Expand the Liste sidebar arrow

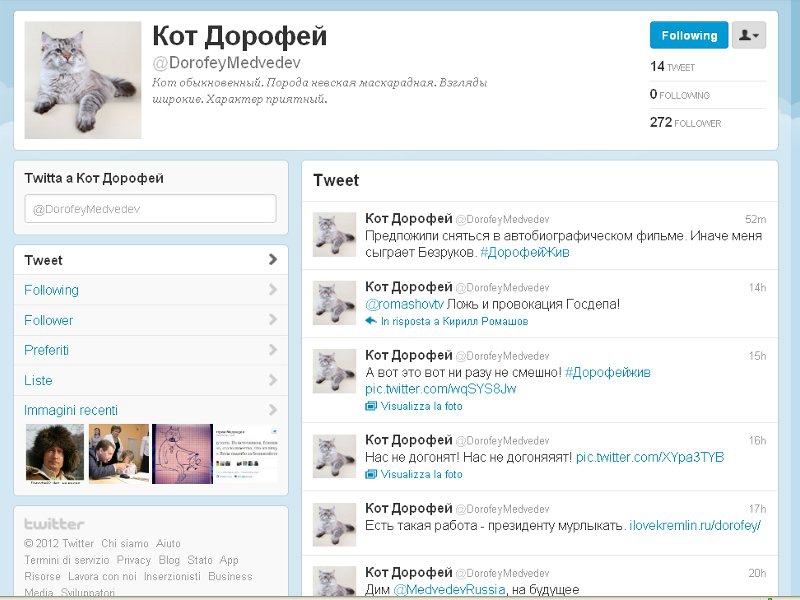click(272, 380)
